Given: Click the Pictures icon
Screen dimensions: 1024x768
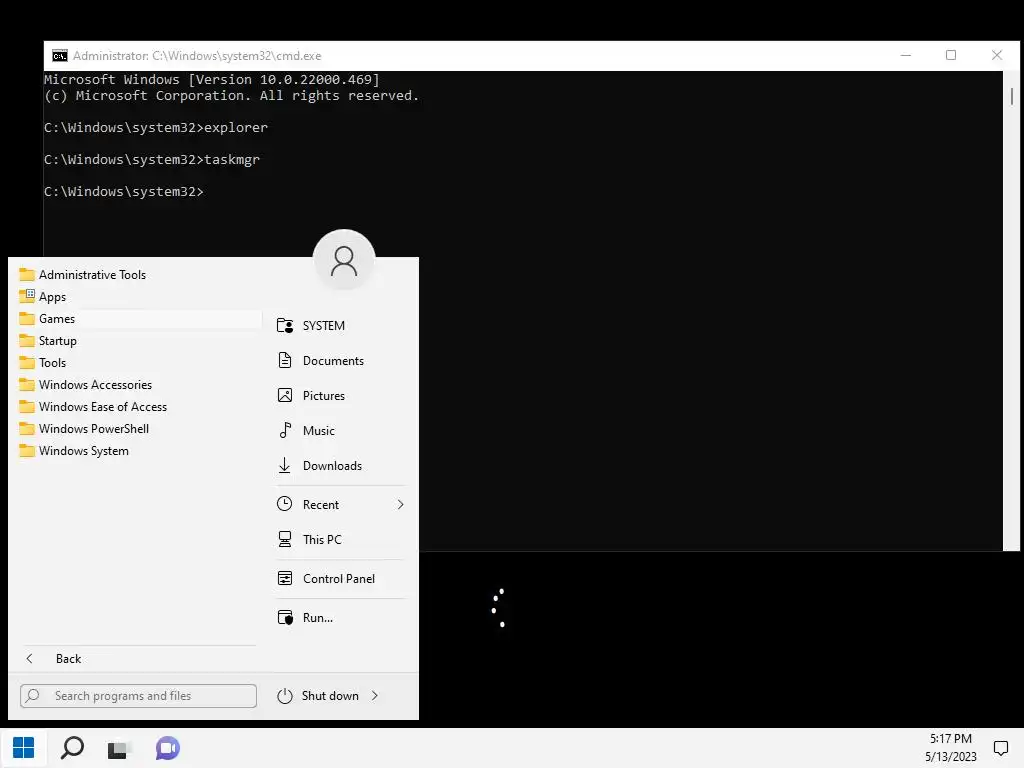Looking at the screenshot, I should (x=285, y=395).
